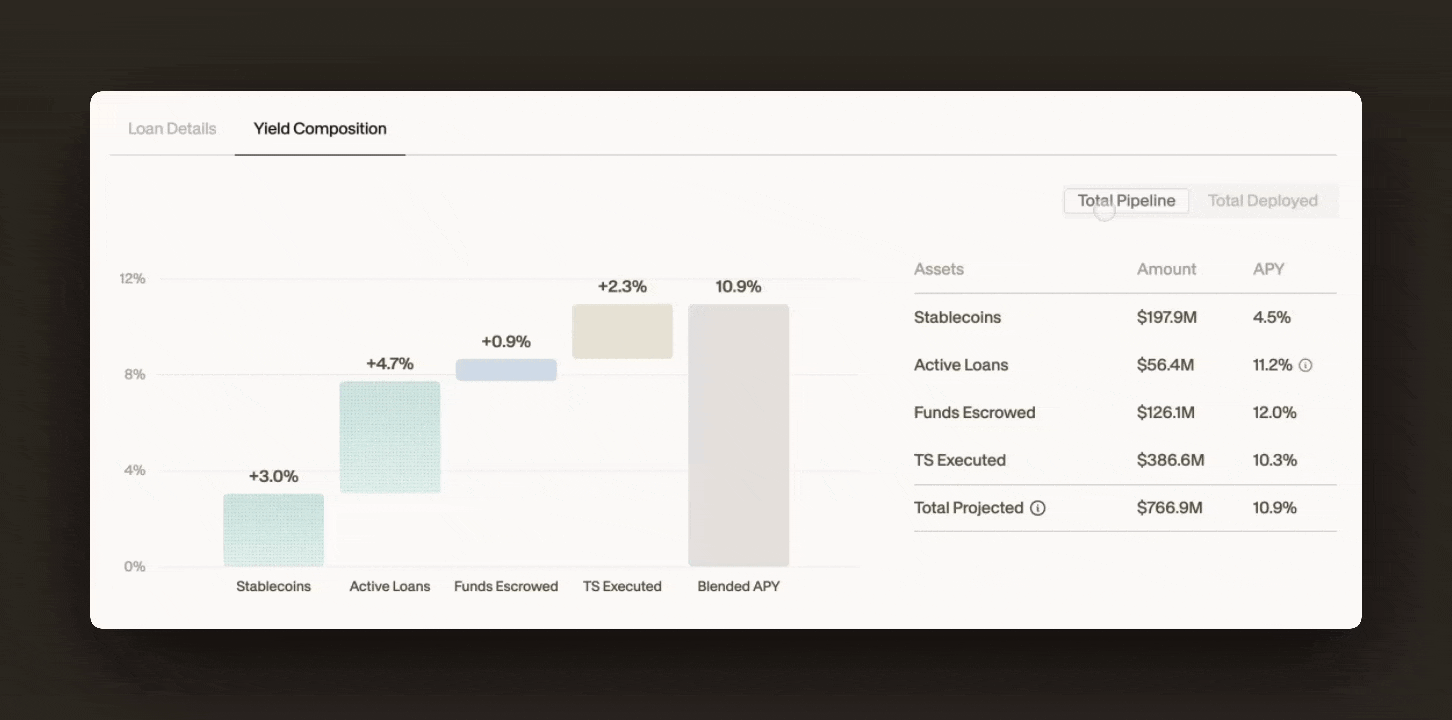The height and width of the screenshot is (720, 1452).
Task: Open the Loan Details tab
Action: (x=172, y=129)
